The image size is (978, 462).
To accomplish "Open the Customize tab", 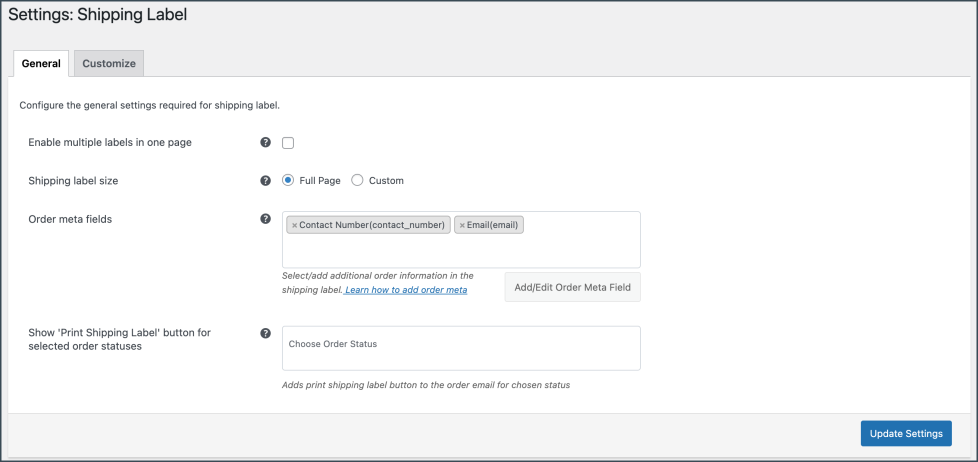I will point(109,63).
